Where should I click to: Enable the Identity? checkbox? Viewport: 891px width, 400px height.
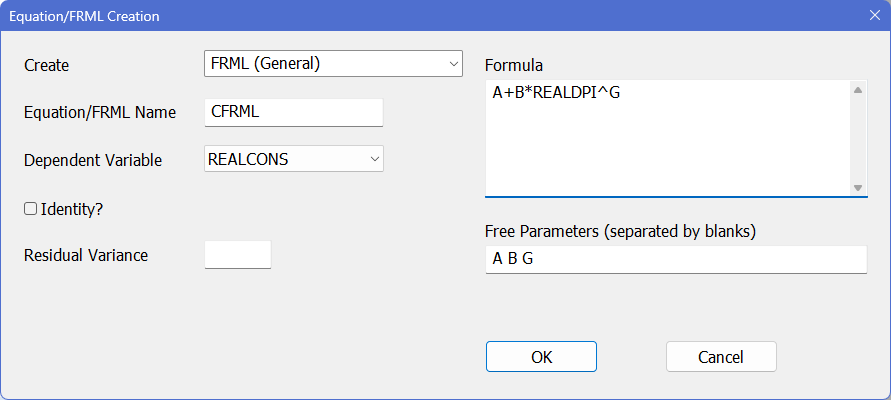pyautogui.click(x=31, y=209)
